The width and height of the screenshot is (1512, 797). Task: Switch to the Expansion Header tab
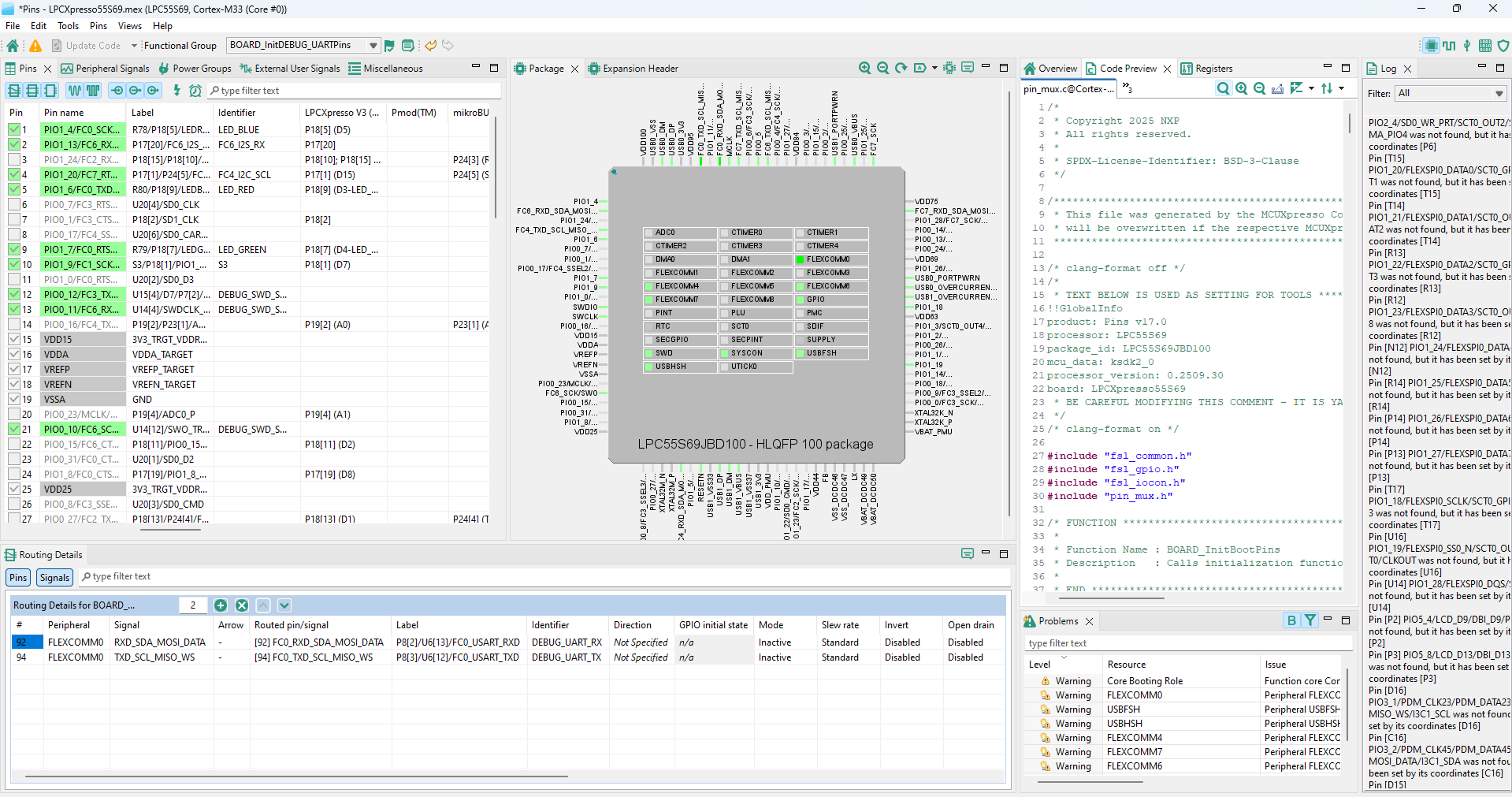[633, 69]
